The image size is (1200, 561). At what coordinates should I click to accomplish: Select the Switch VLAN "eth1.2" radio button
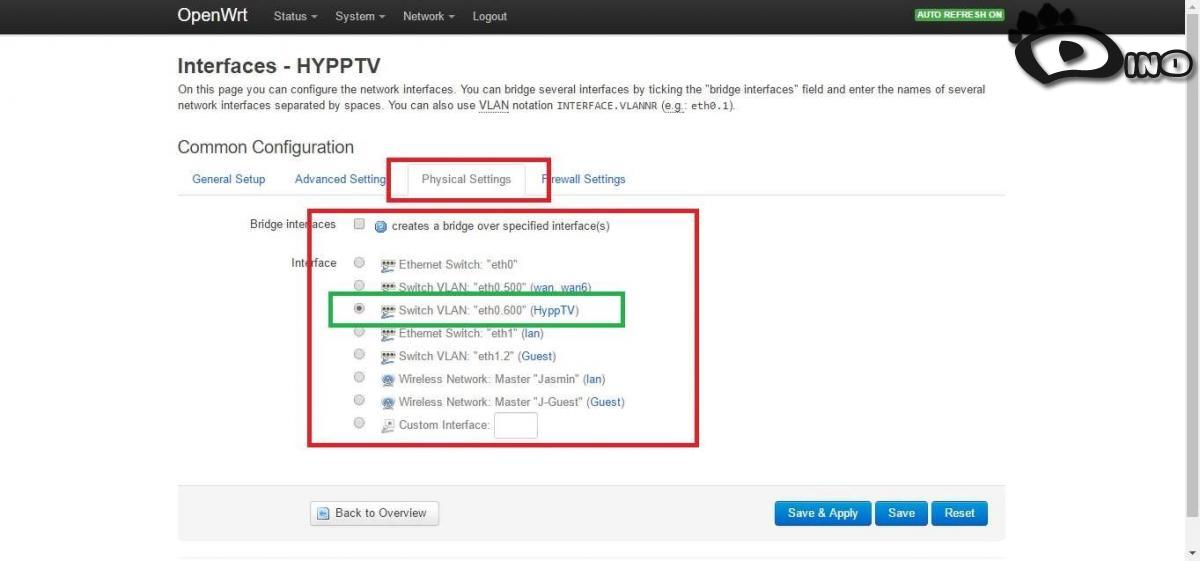[x=359, y=354]
